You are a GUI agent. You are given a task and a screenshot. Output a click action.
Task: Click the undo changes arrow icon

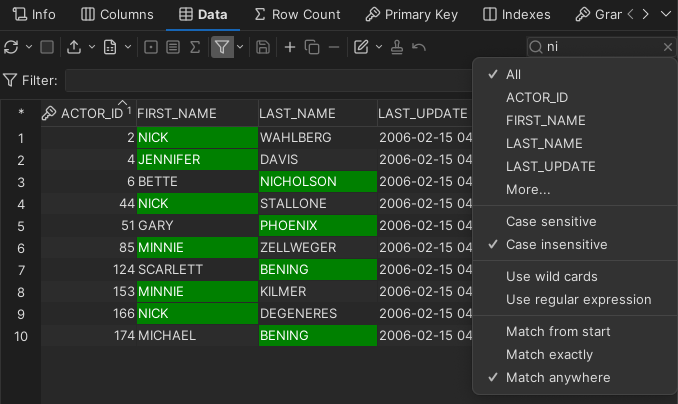(419, 47)
